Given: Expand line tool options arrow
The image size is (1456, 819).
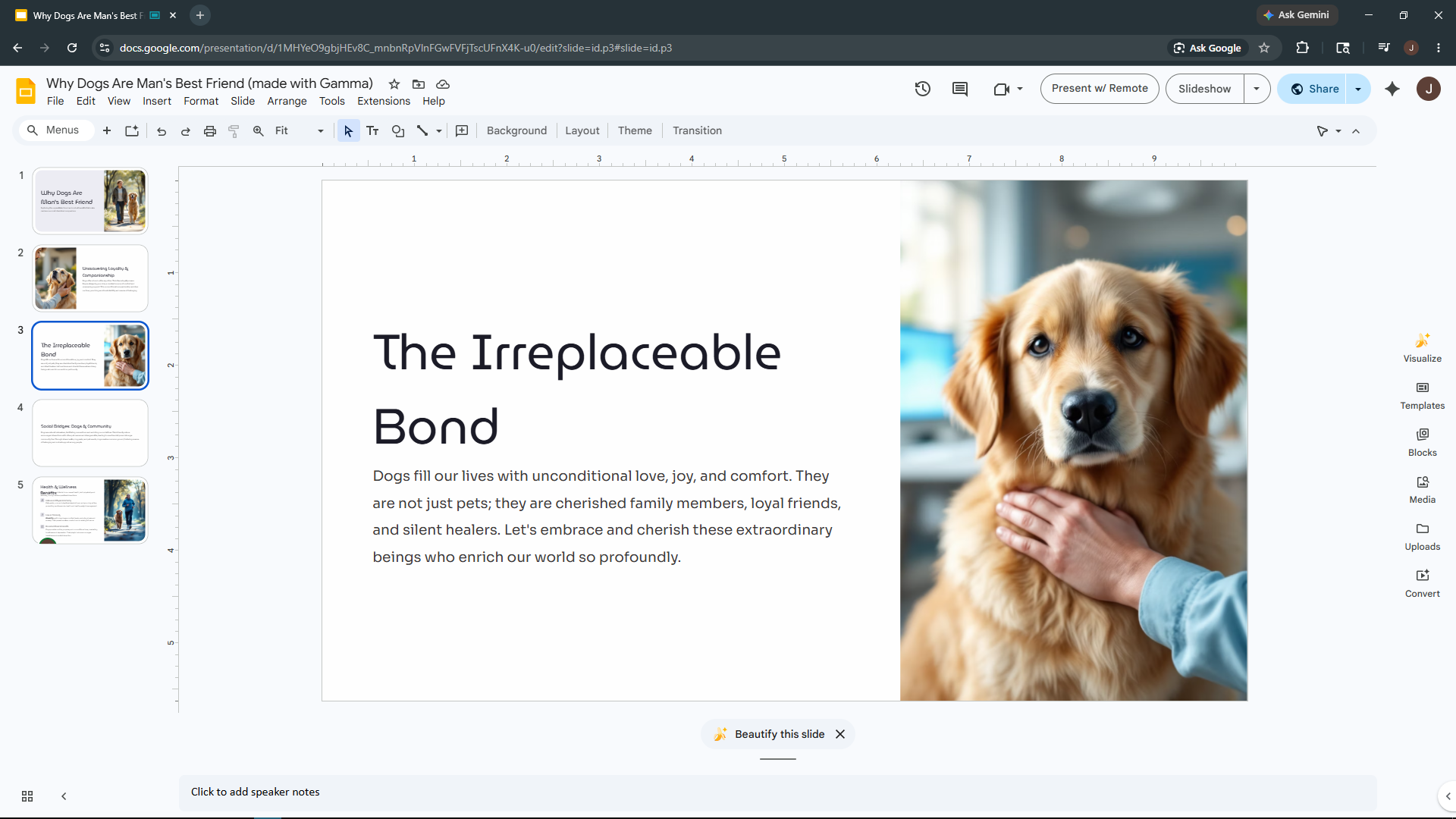Looking at the screenshot, I should coord(439,131).
